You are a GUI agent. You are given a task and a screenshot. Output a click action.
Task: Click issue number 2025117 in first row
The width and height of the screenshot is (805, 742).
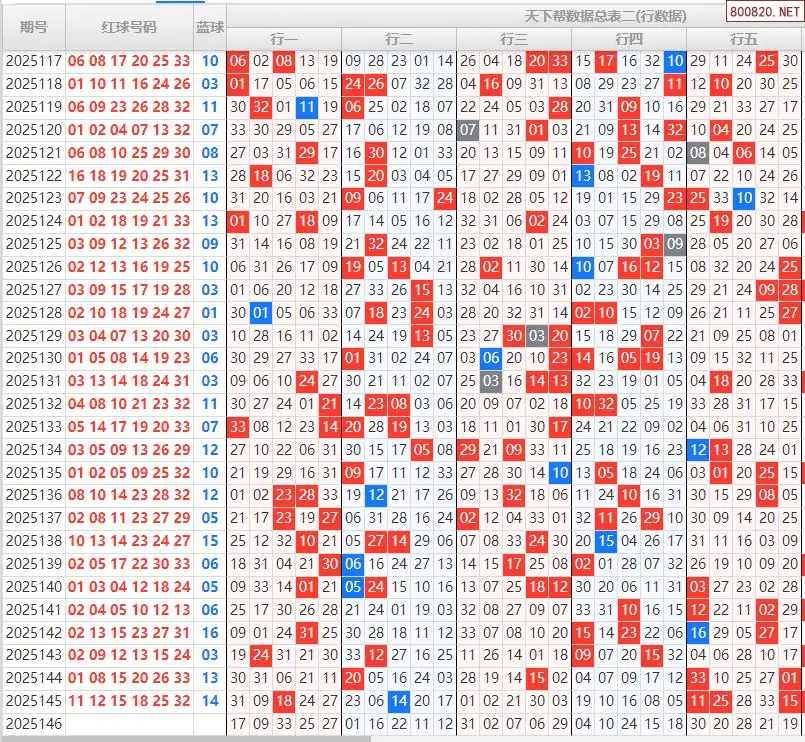pyautogui.click(x=34, y=61)
